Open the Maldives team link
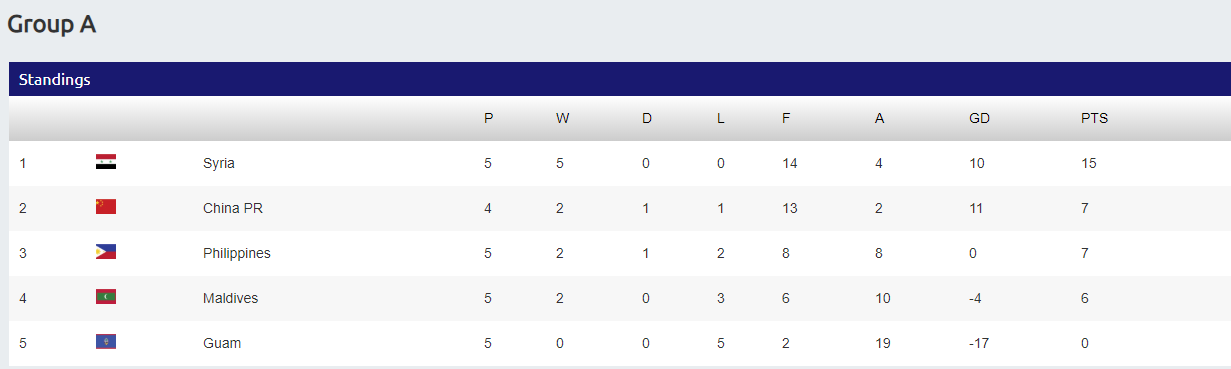 [x=230, y=298]
